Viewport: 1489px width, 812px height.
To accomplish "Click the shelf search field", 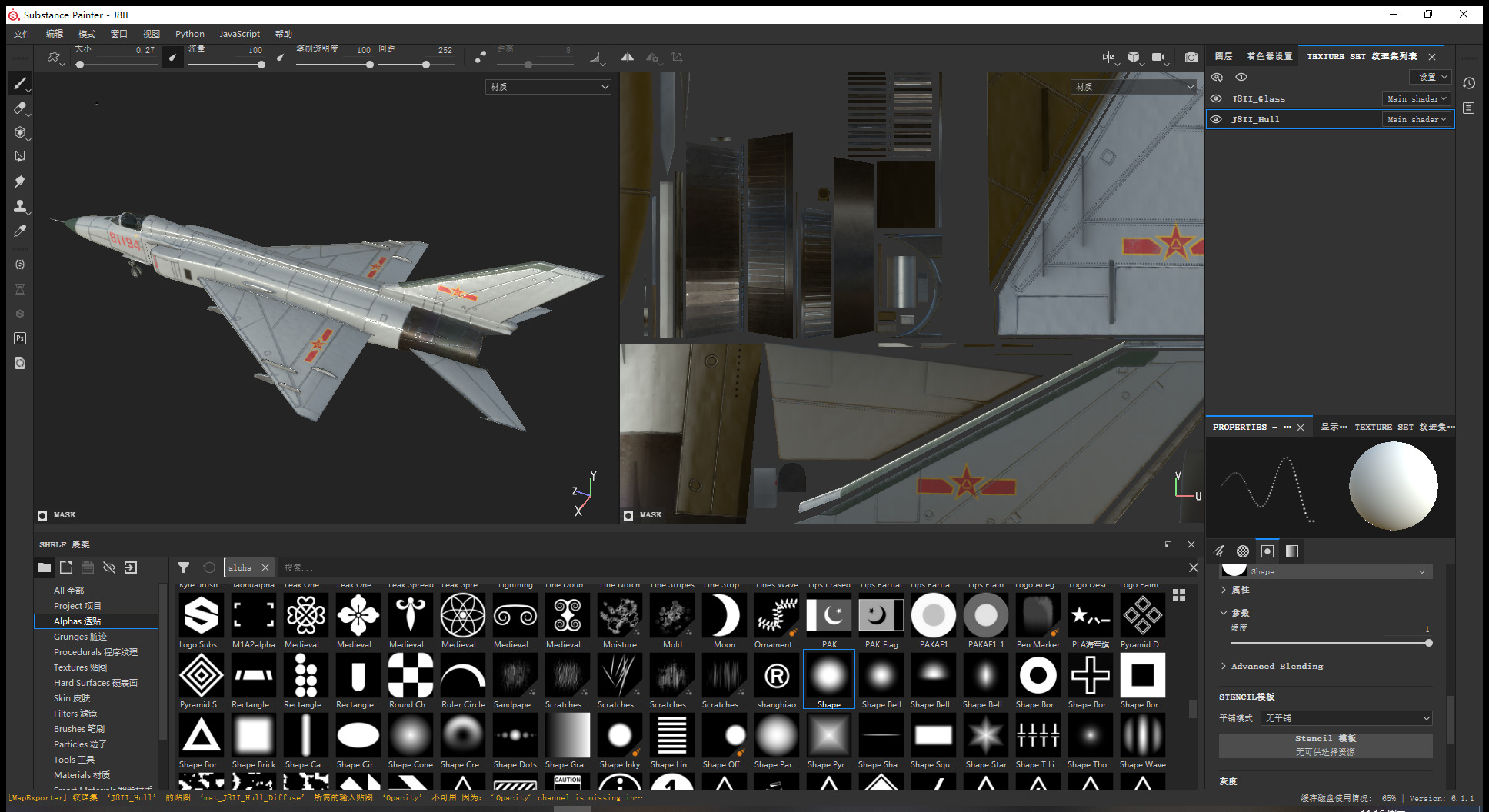I will pyautogui.click(x=731, y=567).
